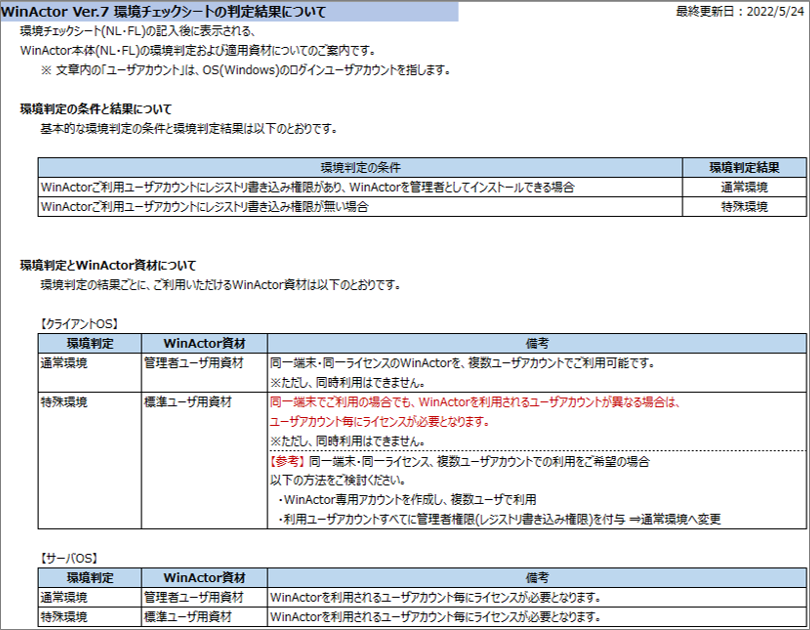Click the sentence starting 環境判定の結果ごとに

click(221, 285)
